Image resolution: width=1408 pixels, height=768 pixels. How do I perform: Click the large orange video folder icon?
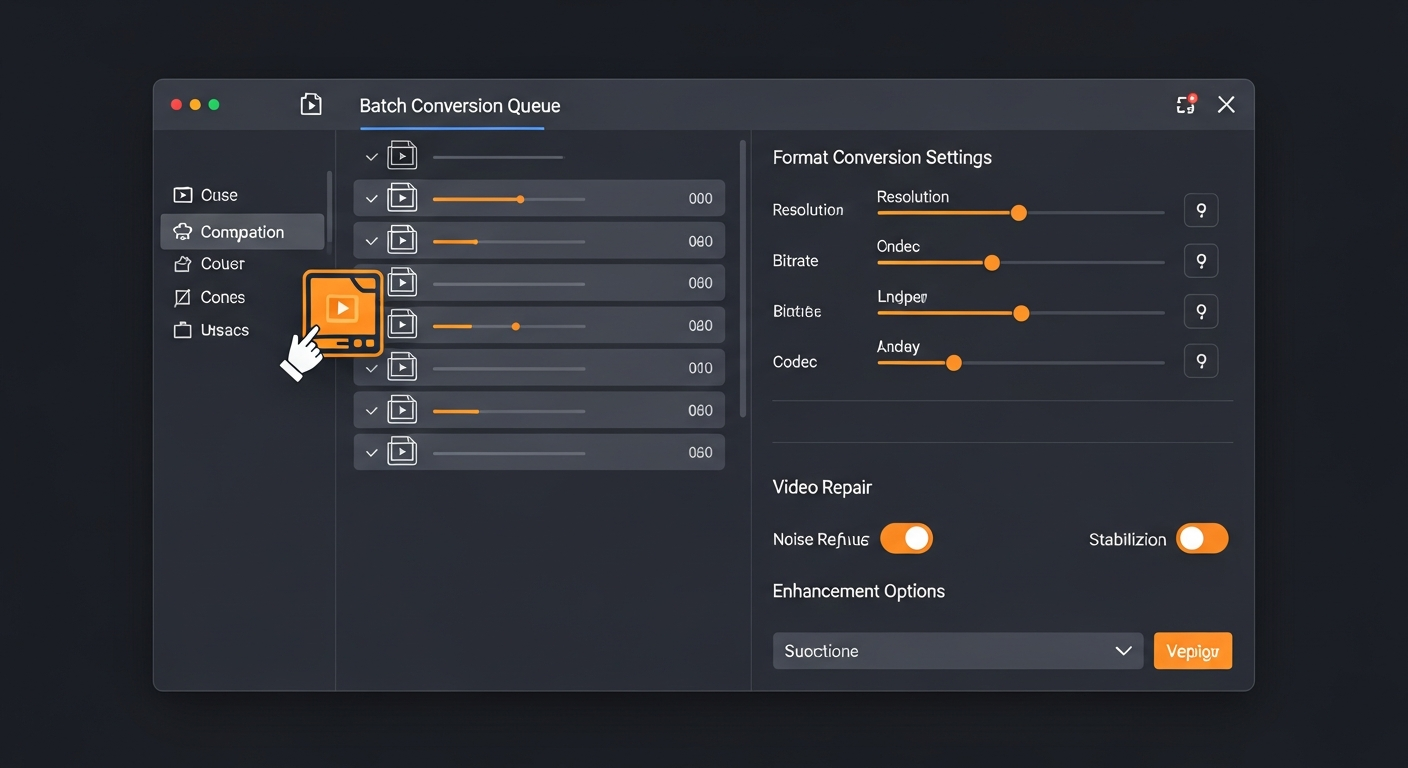[x=343, y=312]
